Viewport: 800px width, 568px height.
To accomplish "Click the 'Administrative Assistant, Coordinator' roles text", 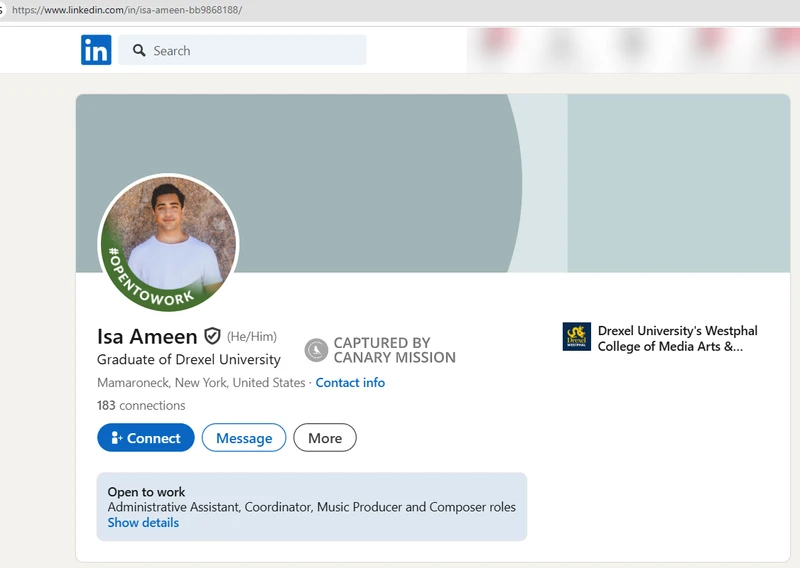I will pyautogui.click(x=312, y=507).
